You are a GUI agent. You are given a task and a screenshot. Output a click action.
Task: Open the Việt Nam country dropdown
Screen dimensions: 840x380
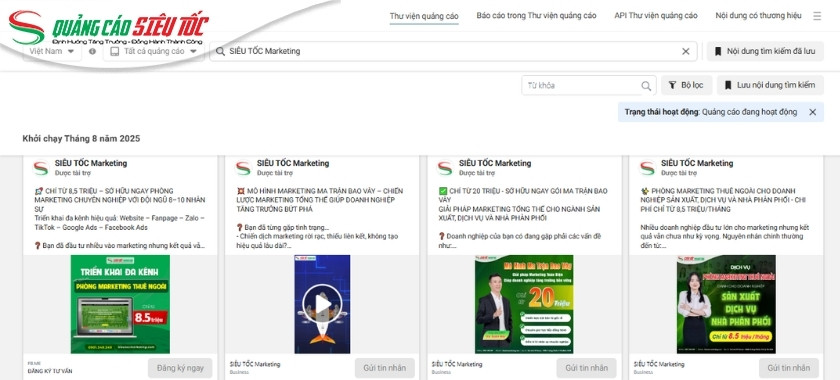click(52, 51)
